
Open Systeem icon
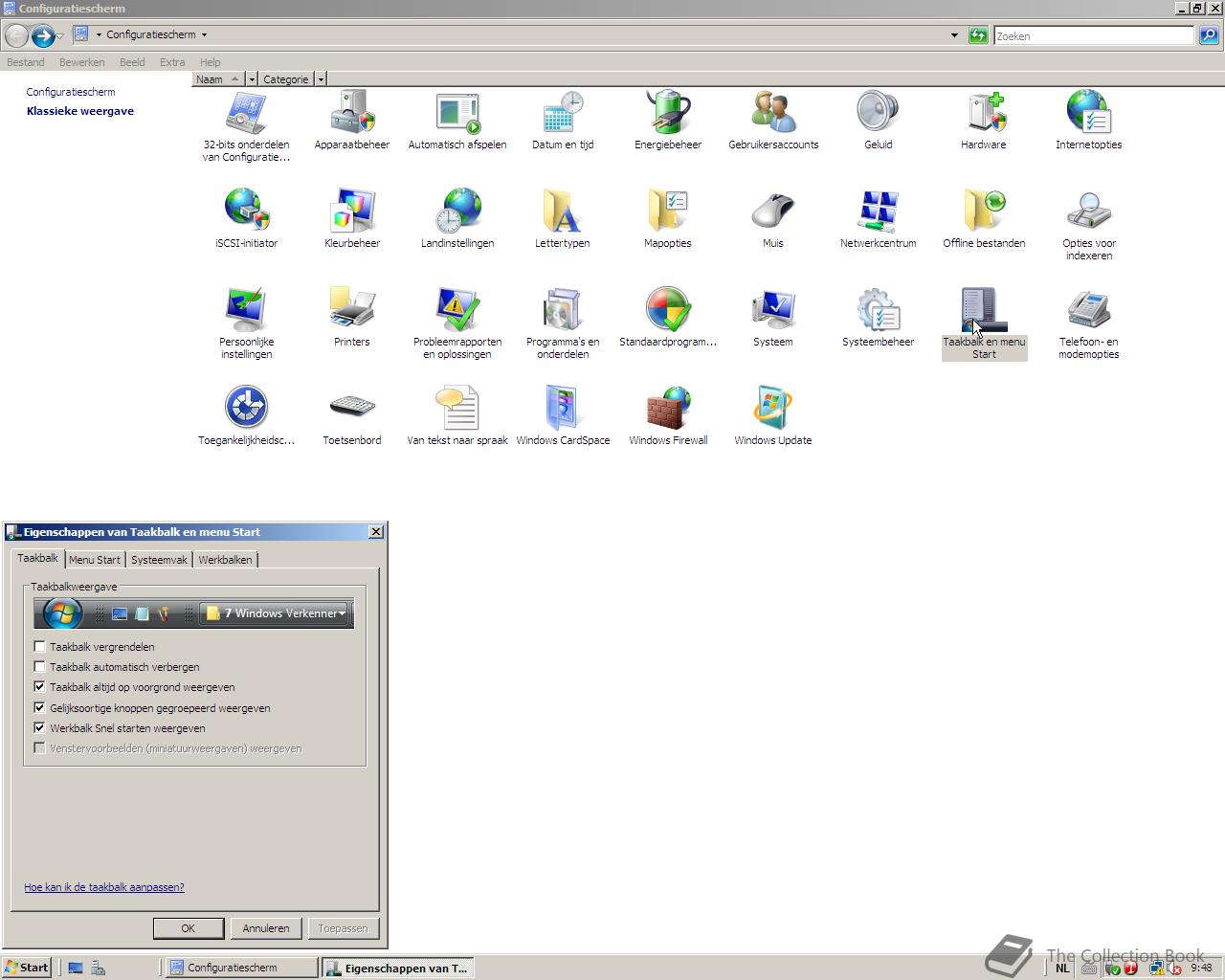point(773,309)
